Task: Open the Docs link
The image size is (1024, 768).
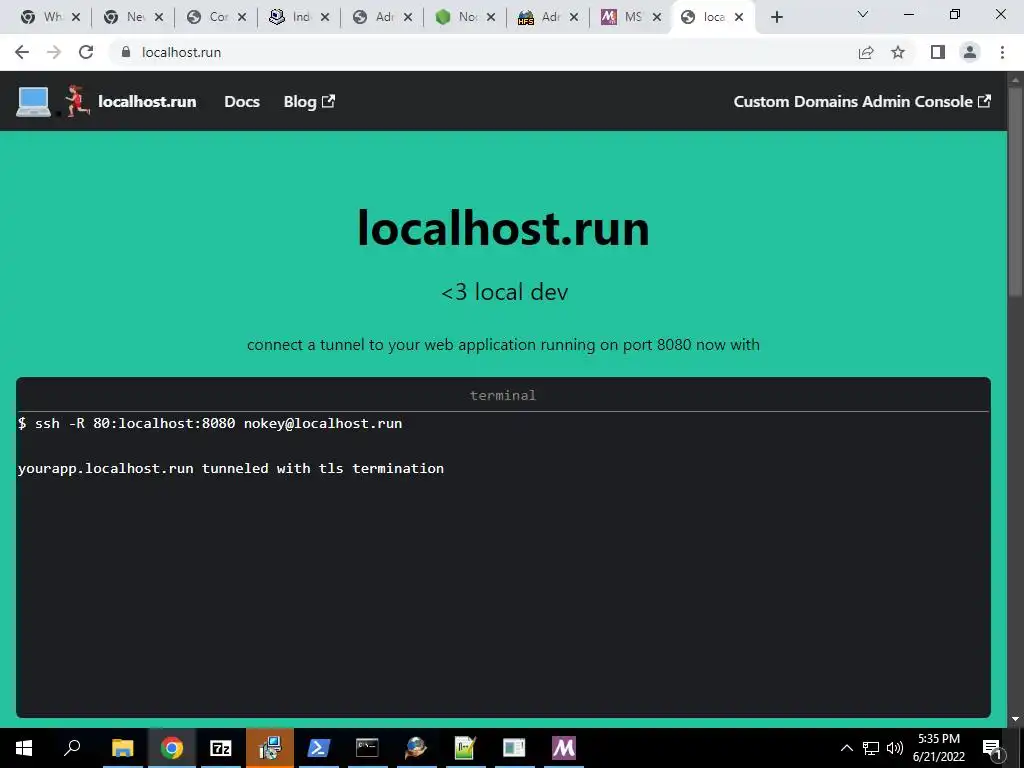Action: pyautogui.click(x=242, y=102)
